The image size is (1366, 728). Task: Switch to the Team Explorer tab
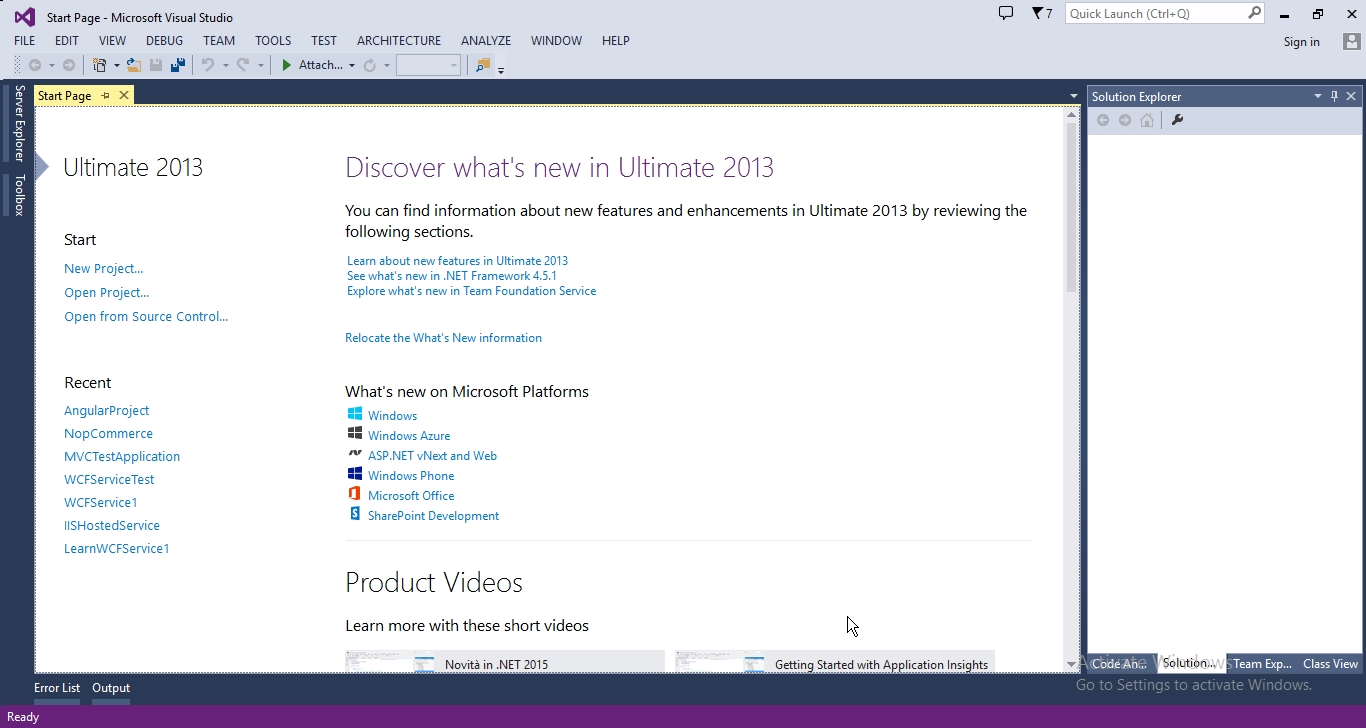[x=1262, y=663]
